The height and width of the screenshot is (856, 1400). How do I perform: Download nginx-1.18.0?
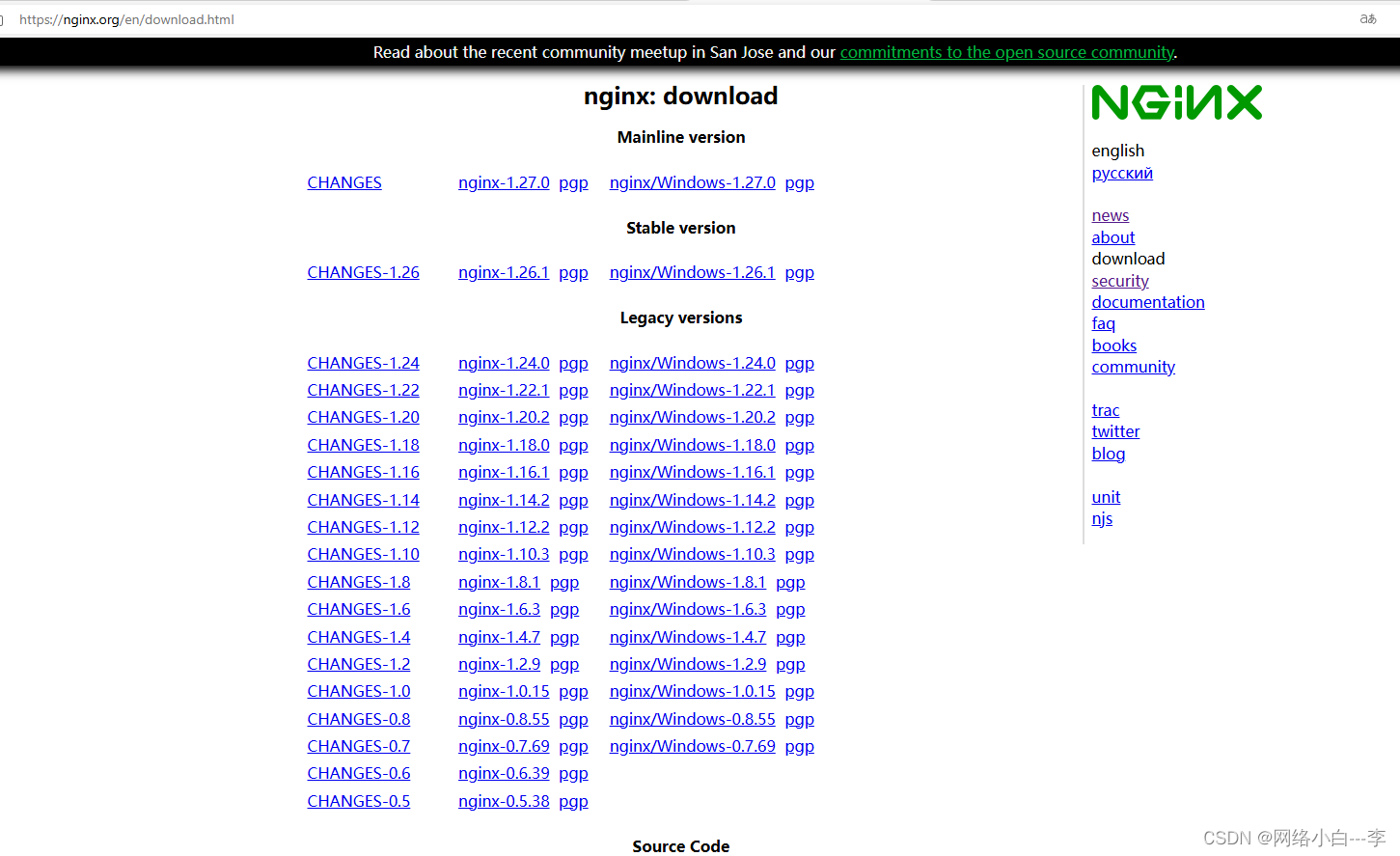[x=504, y=445]
